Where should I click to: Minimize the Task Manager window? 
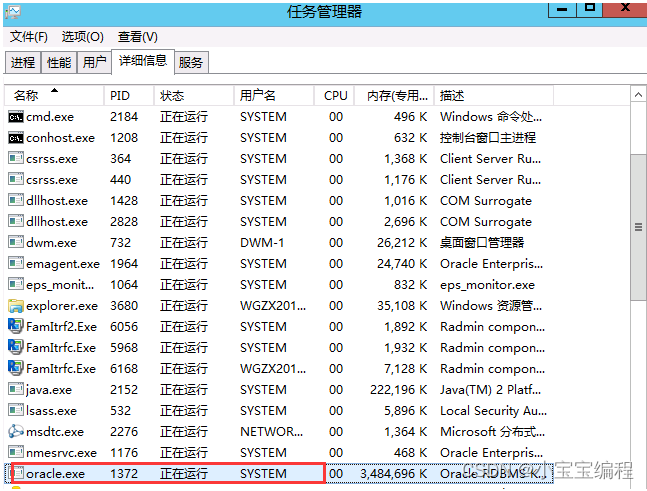coord(562,9)
